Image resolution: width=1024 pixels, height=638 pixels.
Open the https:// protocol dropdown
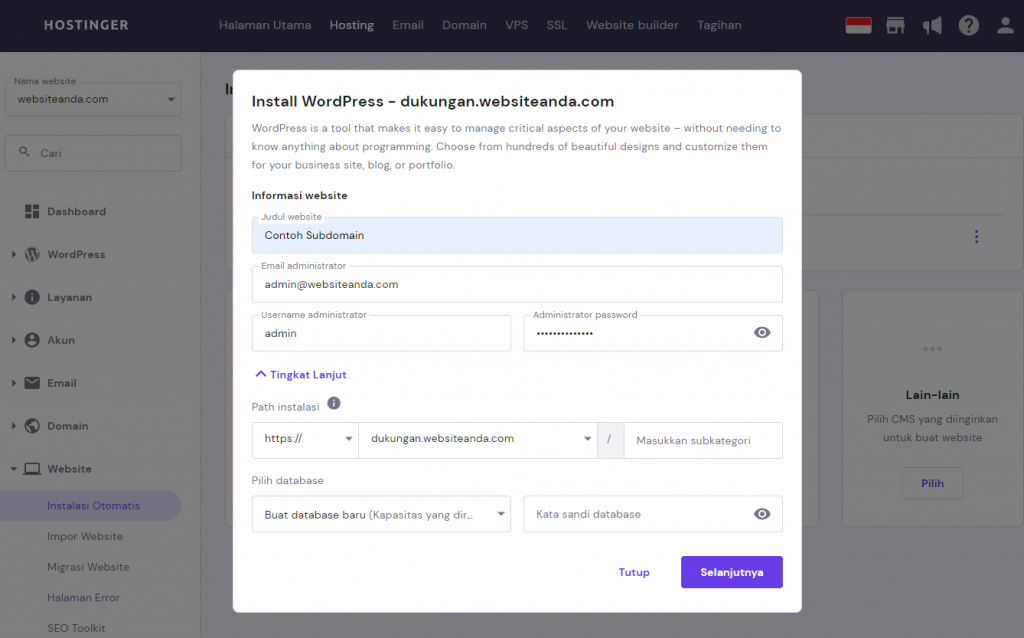click(305, 439)
